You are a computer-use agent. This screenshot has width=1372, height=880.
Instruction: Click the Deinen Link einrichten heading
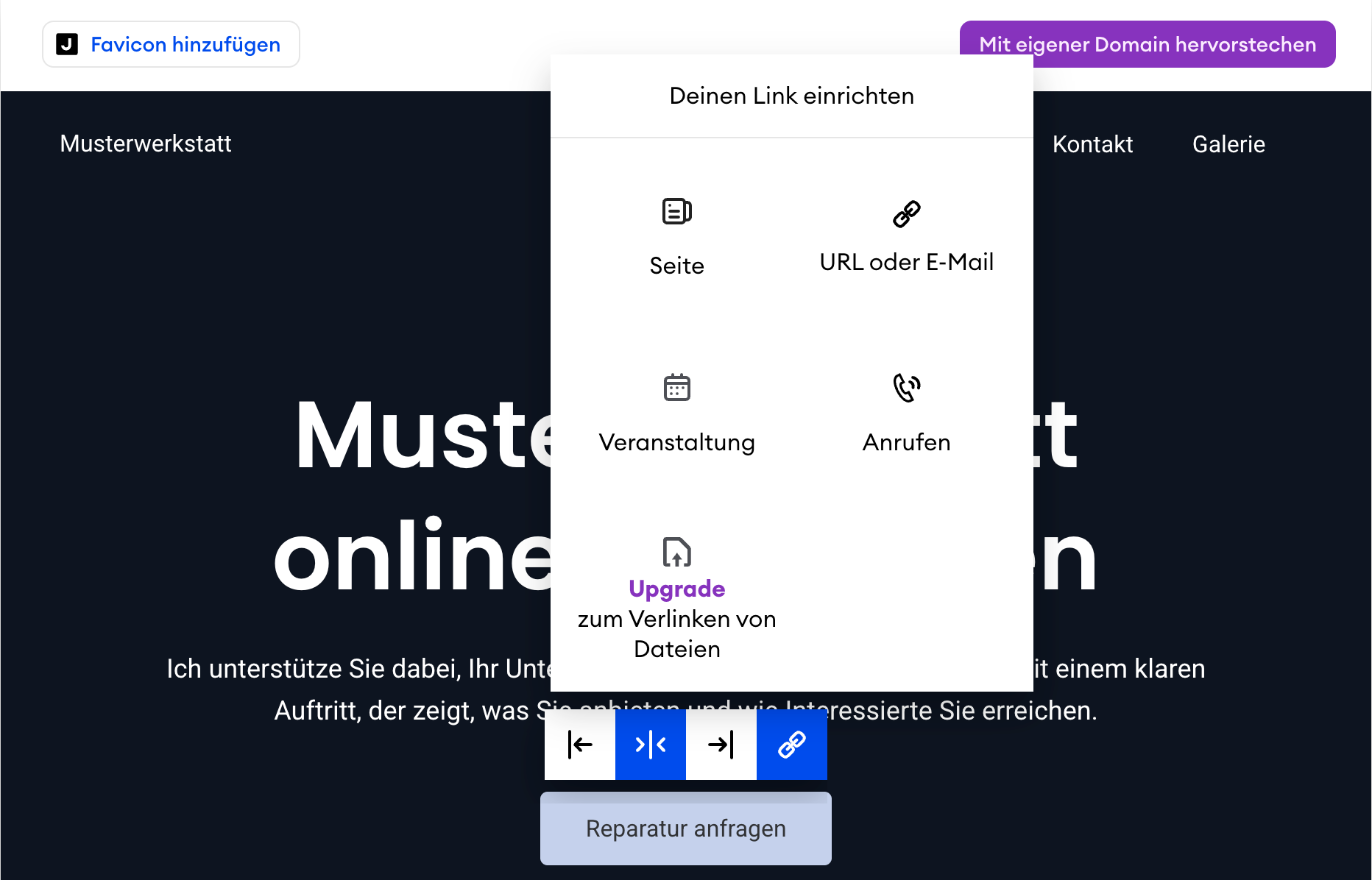pyautogui.click(x=792, y=96)
